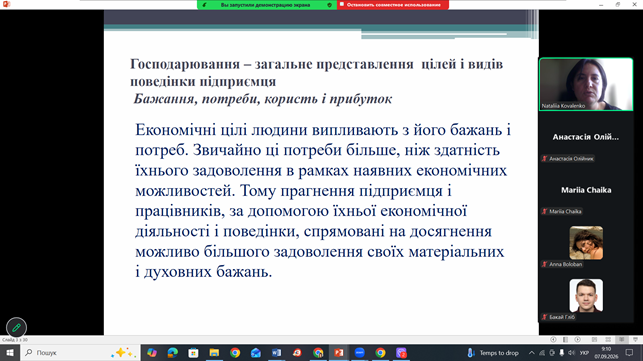Switch to Slide Sorter view icon

[608, 340]
